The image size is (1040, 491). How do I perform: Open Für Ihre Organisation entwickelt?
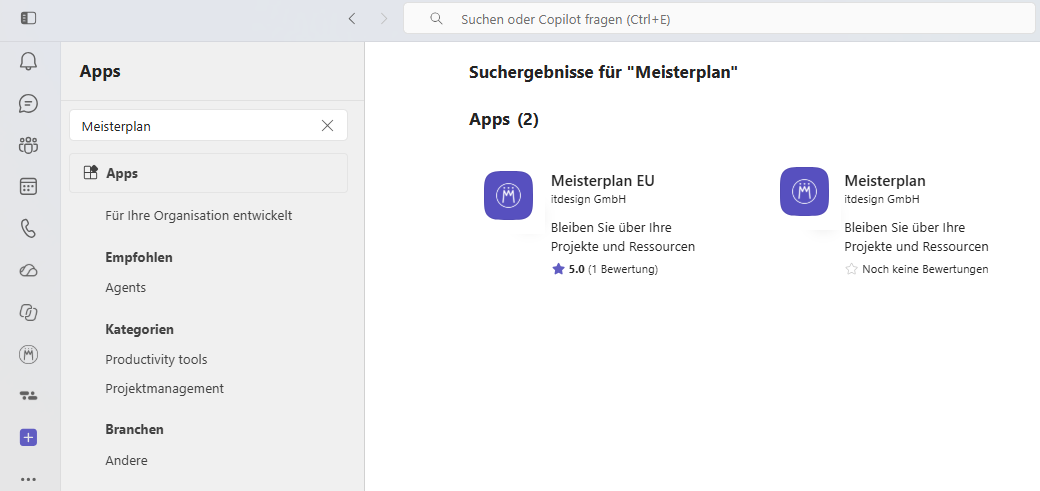coord(199,216)
